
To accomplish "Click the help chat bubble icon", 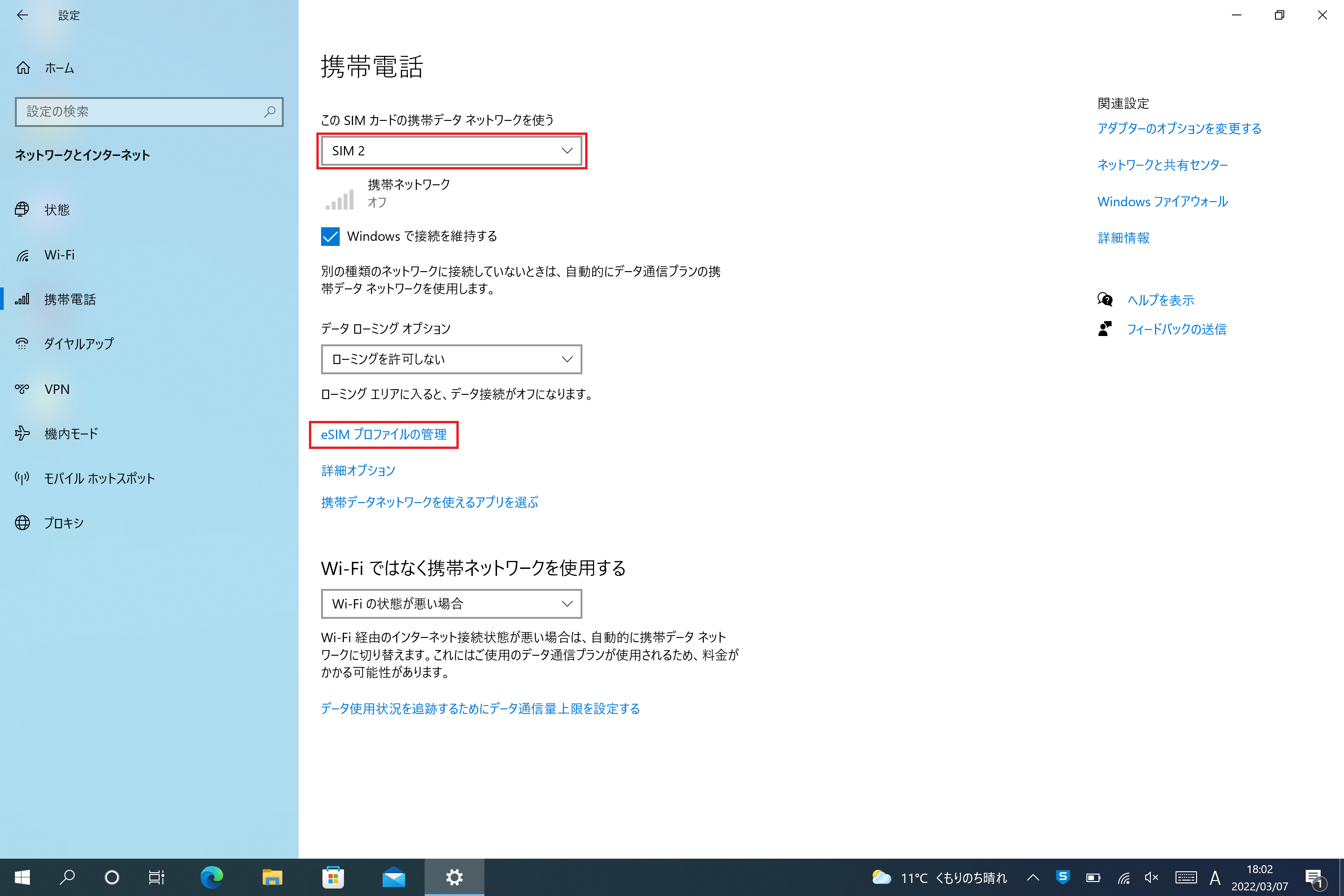I will [1105, 300].
